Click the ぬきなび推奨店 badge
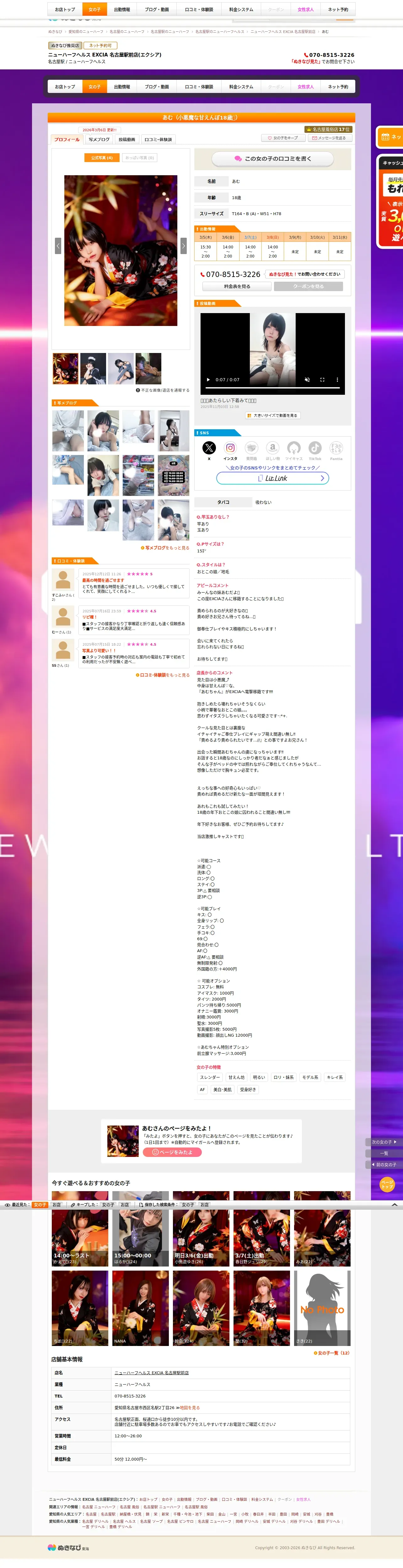The width and height of the screenshot is (403, 1568). tap(65, 46)
